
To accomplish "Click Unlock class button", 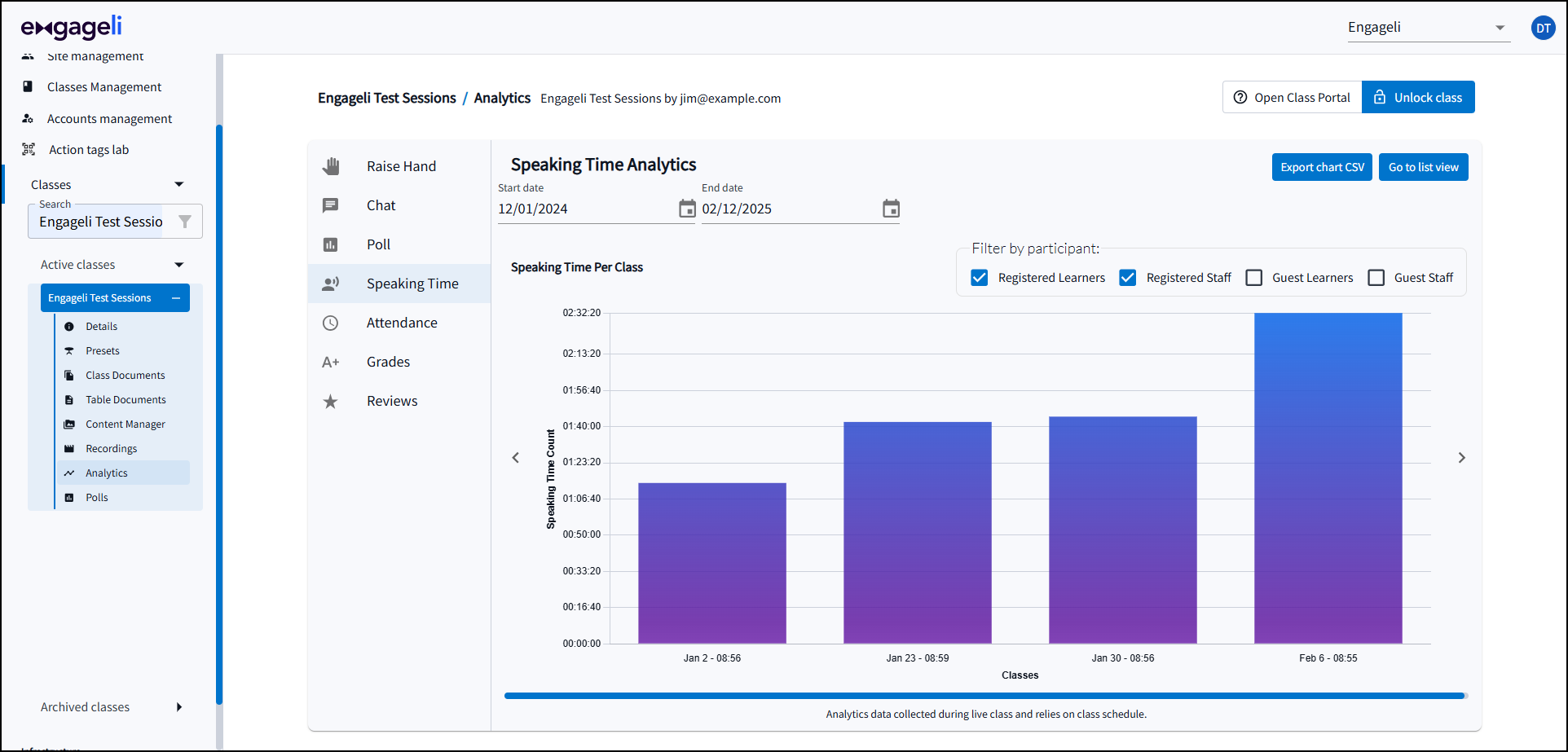I will click(x=1418, y=97).
